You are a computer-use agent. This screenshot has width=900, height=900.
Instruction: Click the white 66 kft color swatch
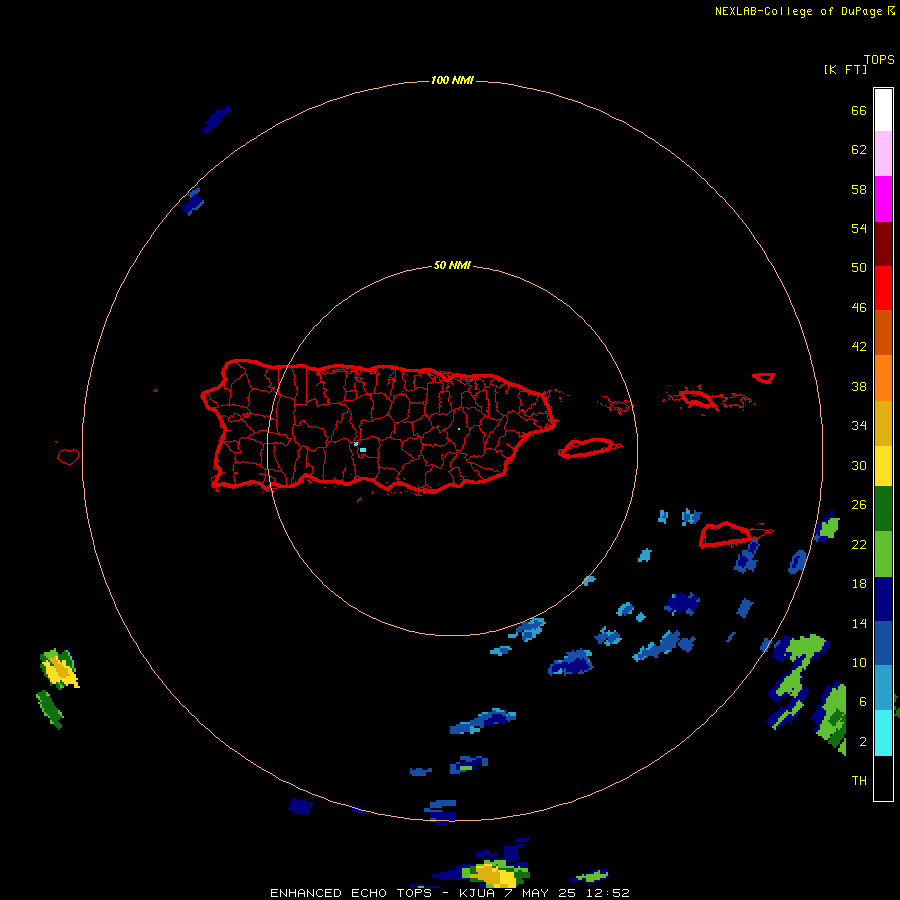point(883,110)
